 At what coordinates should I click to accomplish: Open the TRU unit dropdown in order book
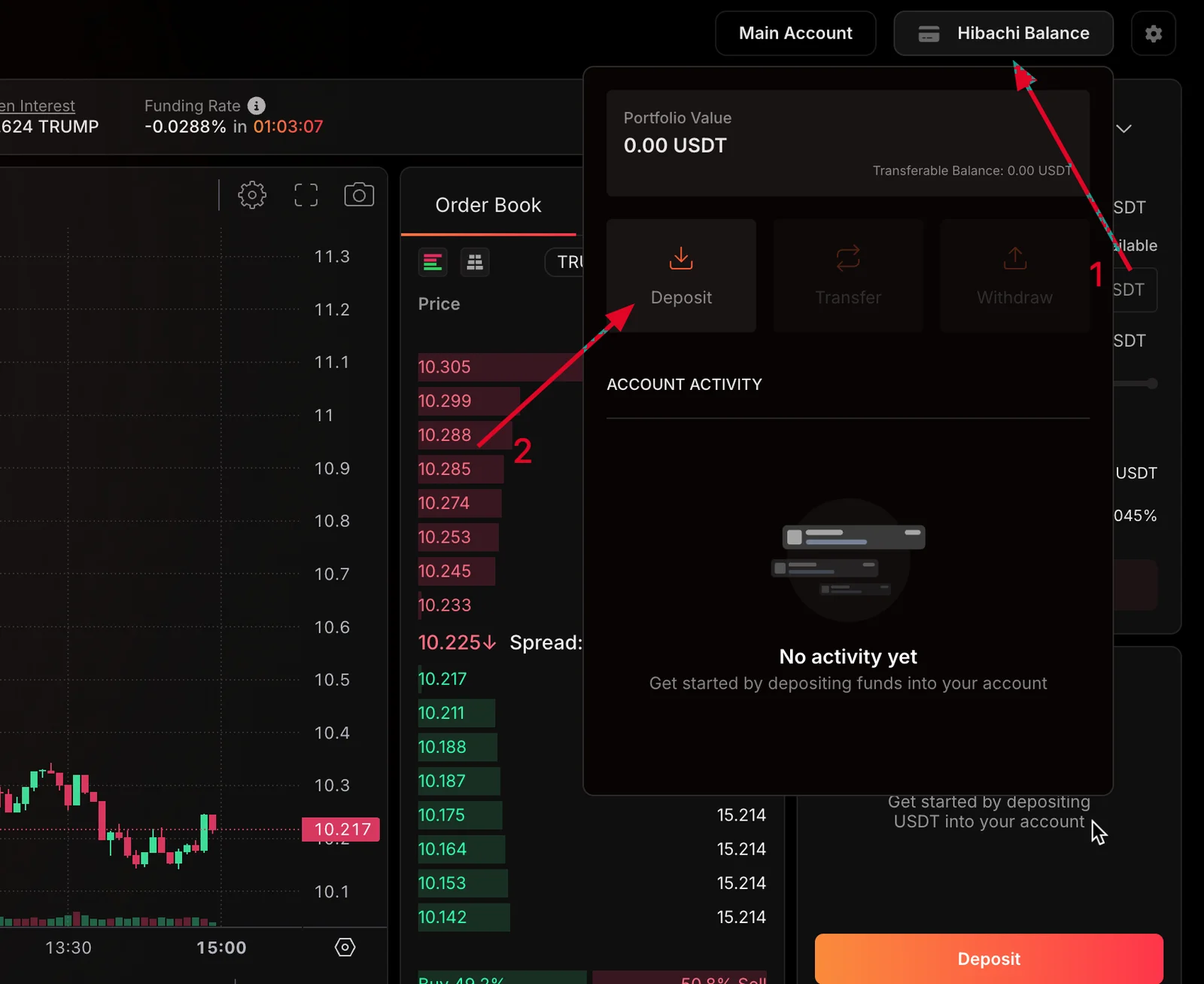[564, 262]
